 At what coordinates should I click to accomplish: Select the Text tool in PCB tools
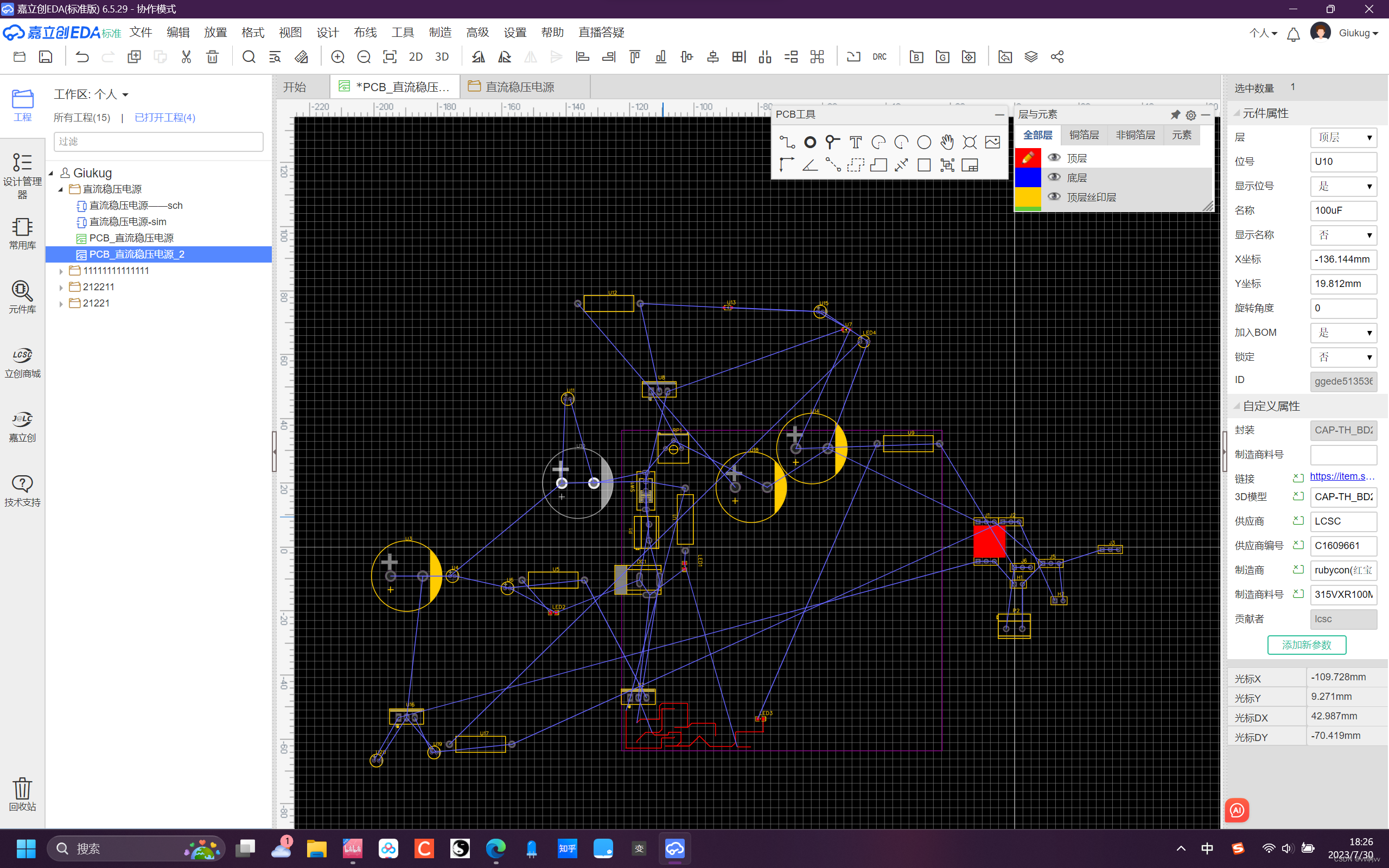(855, 142)
